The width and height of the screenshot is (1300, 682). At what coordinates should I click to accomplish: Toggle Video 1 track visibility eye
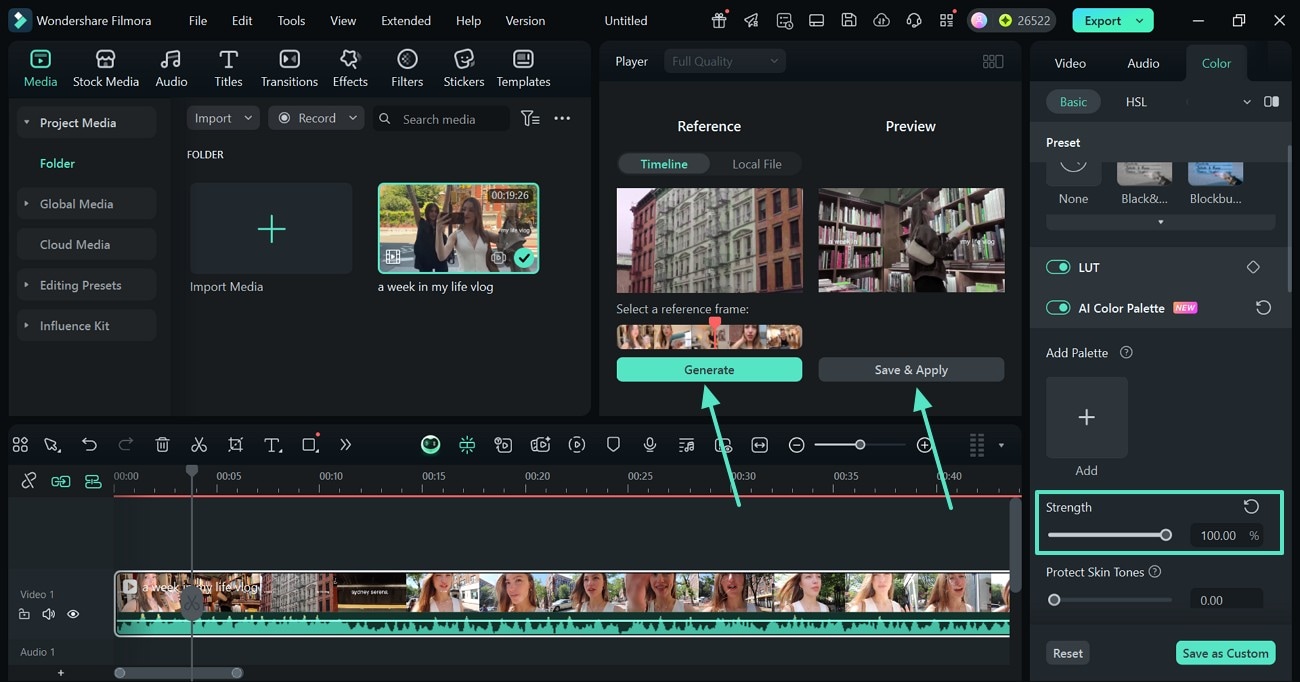point(73,614)
